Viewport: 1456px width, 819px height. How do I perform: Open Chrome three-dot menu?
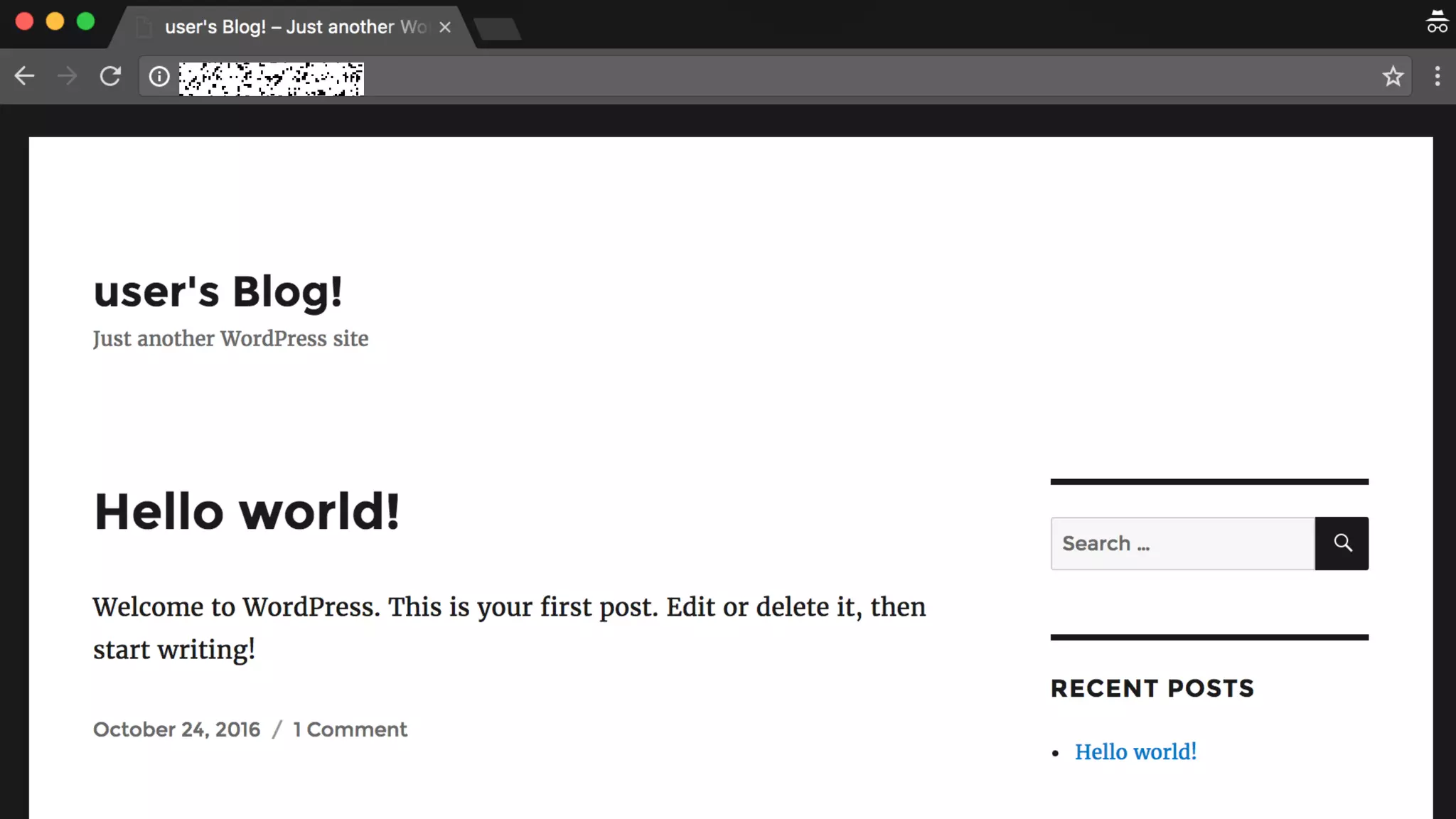click(x=1437, y=76)
